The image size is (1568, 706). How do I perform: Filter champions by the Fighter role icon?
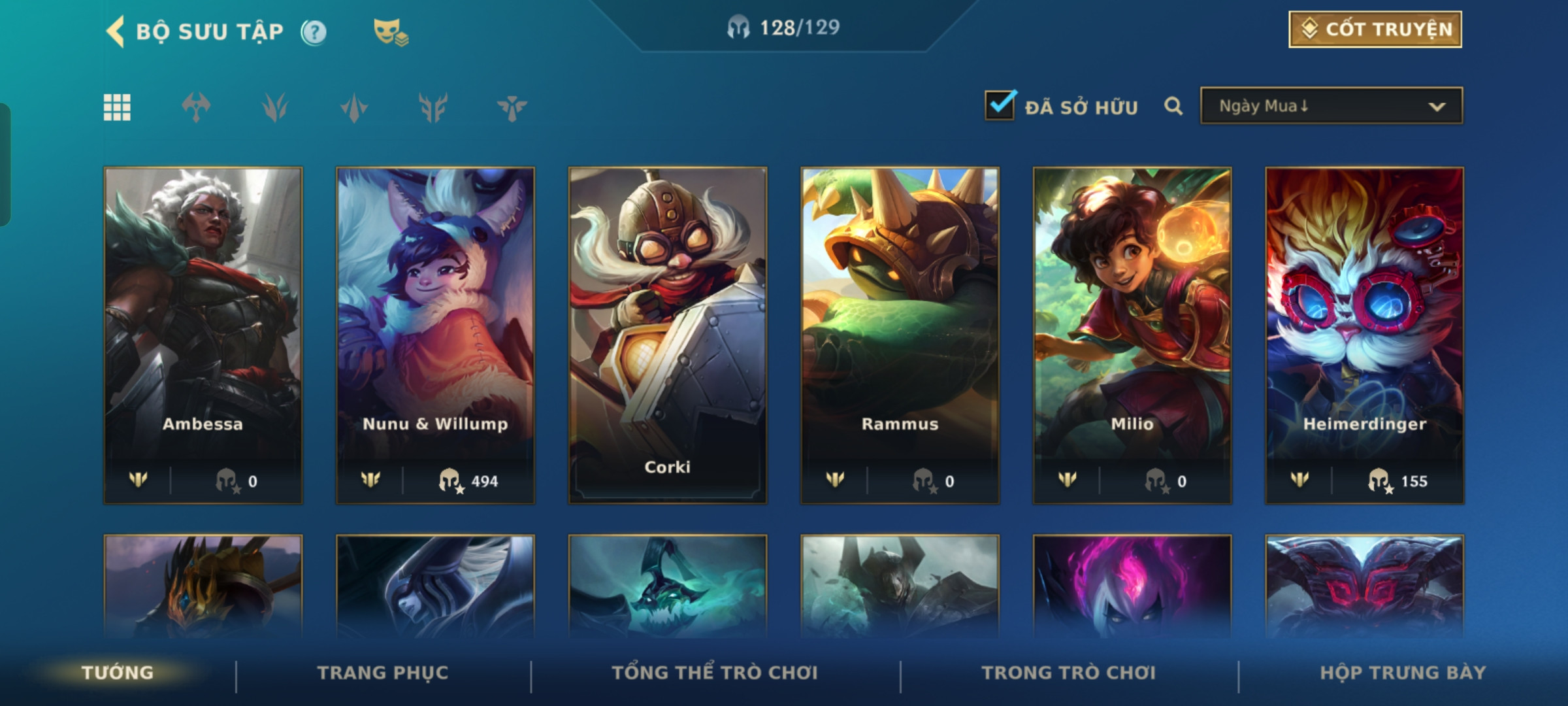[196, 107]
